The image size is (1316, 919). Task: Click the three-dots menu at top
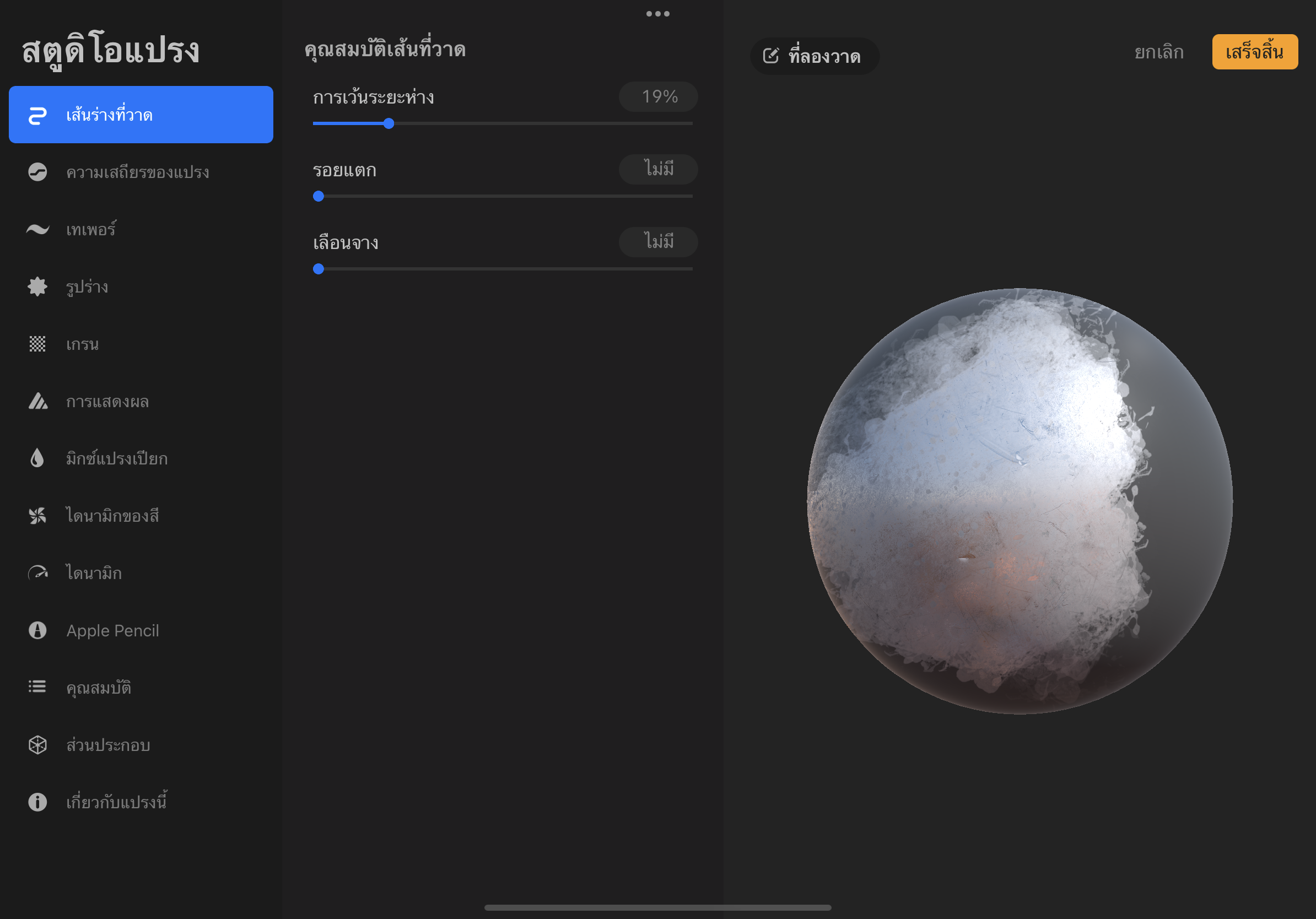[657, 14]
